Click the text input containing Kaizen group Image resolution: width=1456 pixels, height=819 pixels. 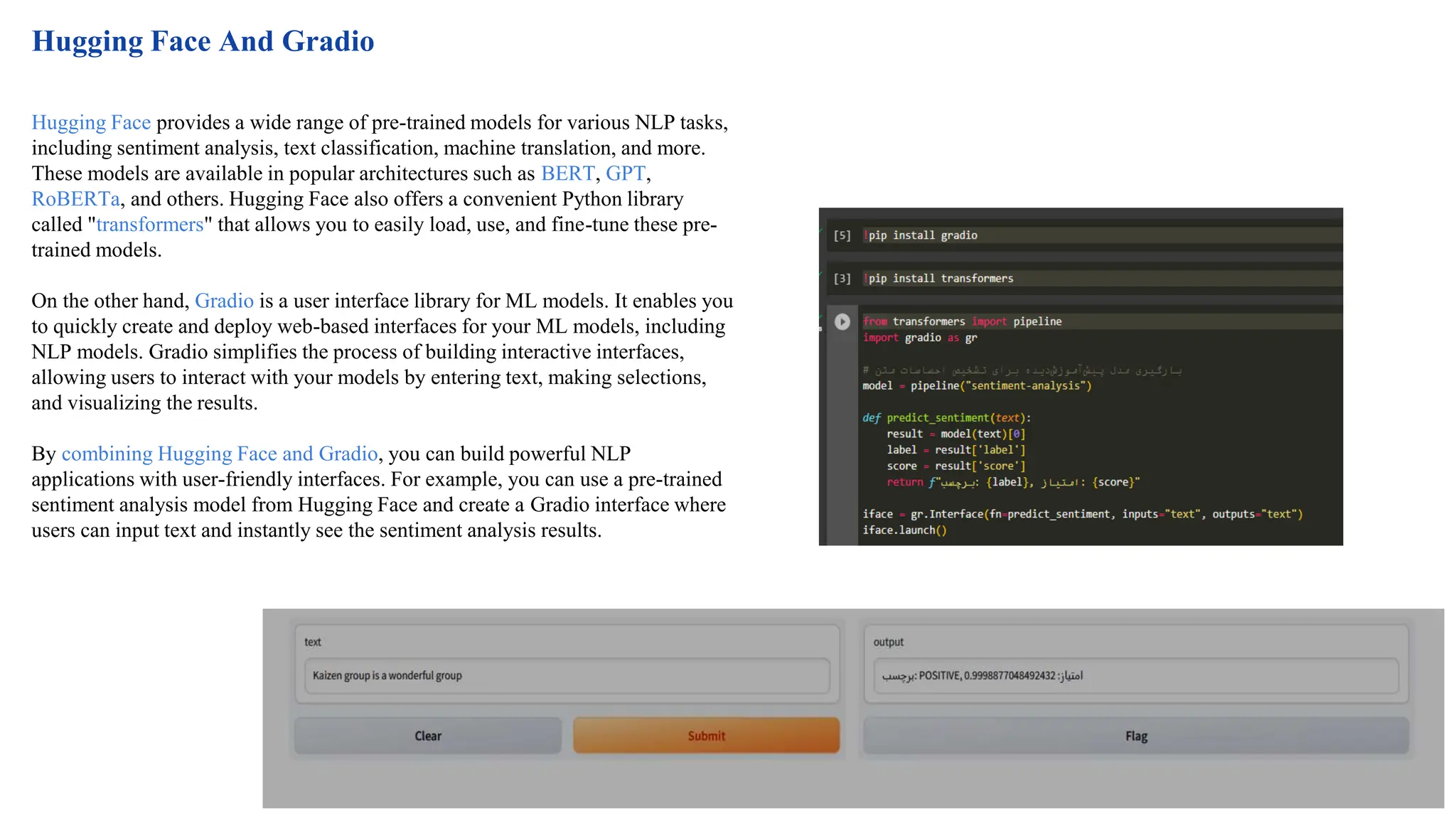point(567,675)
